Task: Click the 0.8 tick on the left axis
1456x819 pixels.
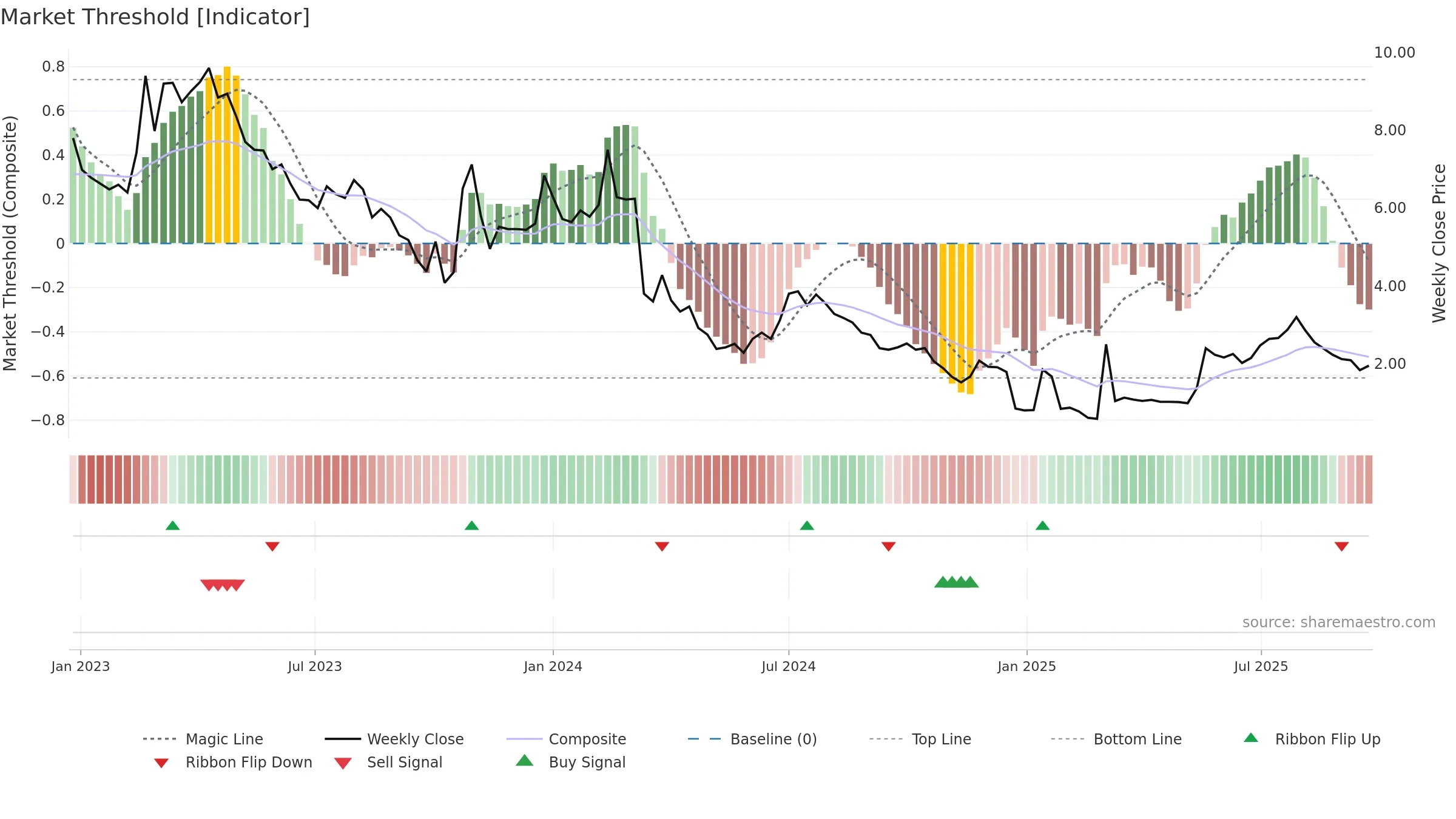Action: (53, 67)
